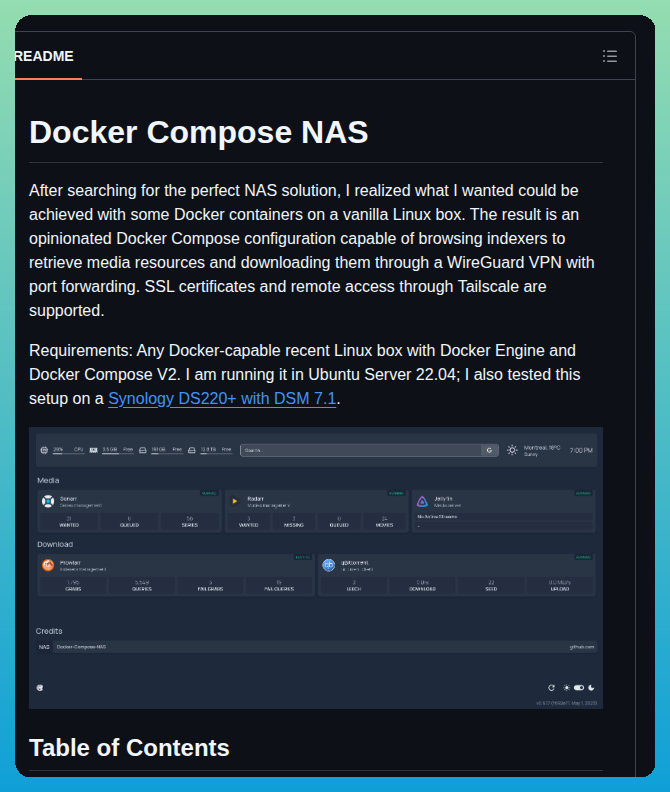
Task: Click Prowlarr's GRABS stat box
Action: 73,585
